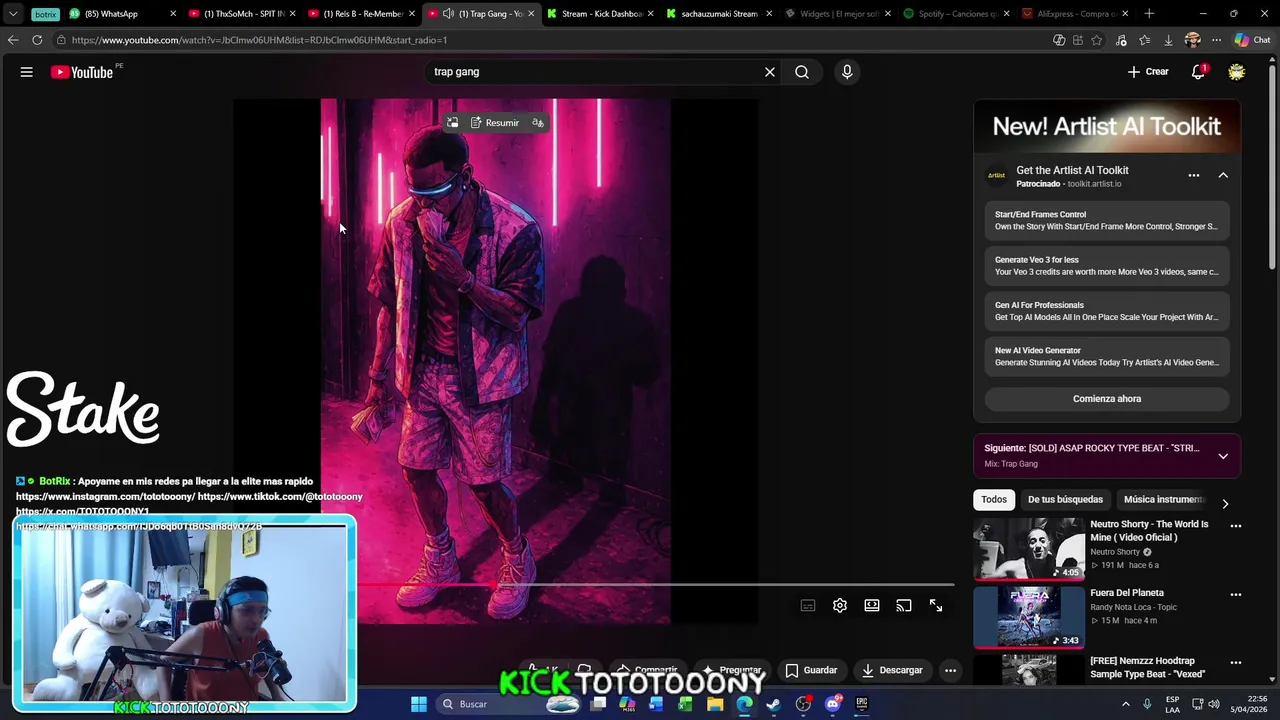Show hidden tray icons chevron
1280x720 pixels.
coord(1126,704)
